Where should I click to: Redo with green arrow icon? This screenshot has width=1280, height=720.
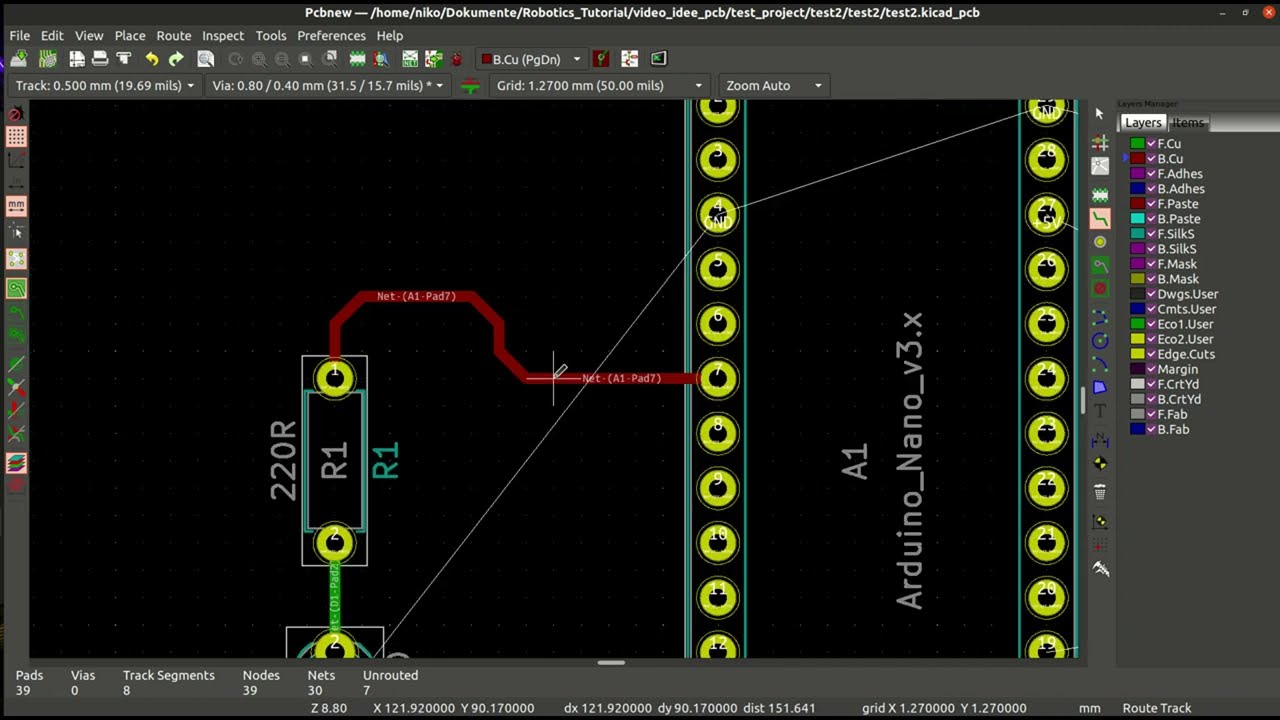(x=176, y=59)
